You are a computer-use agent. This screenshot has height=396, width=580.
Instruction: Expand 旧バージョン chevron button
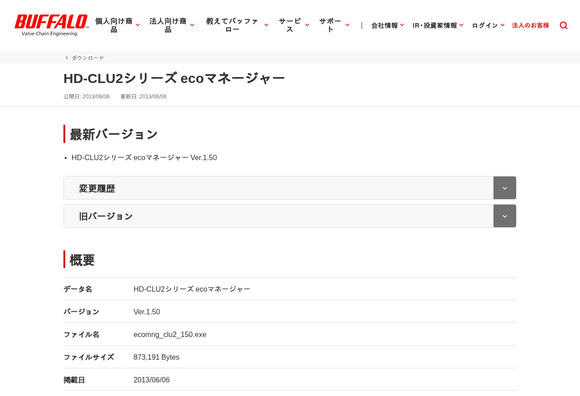point(505,216)
